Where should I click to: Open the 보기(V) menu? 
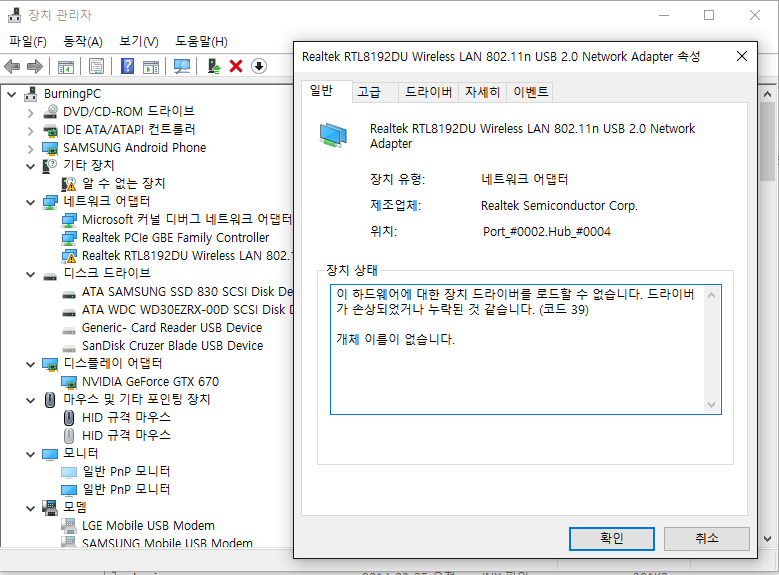(139, 41)
